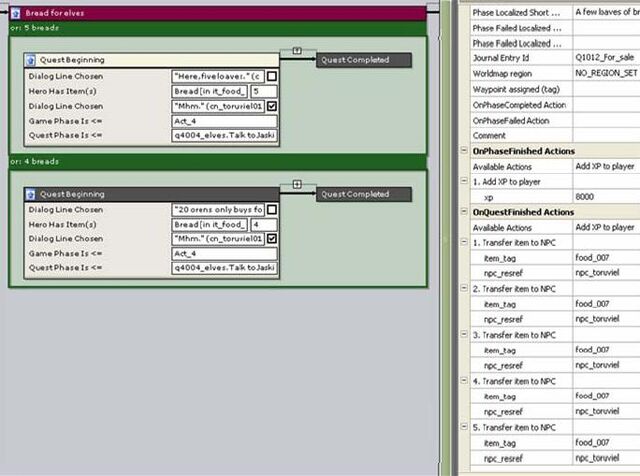Image resolution: width=640 pixels, height=476 pixels.
Task: Collapse the 1. Add XP to player entry
Action: (464, 180)
